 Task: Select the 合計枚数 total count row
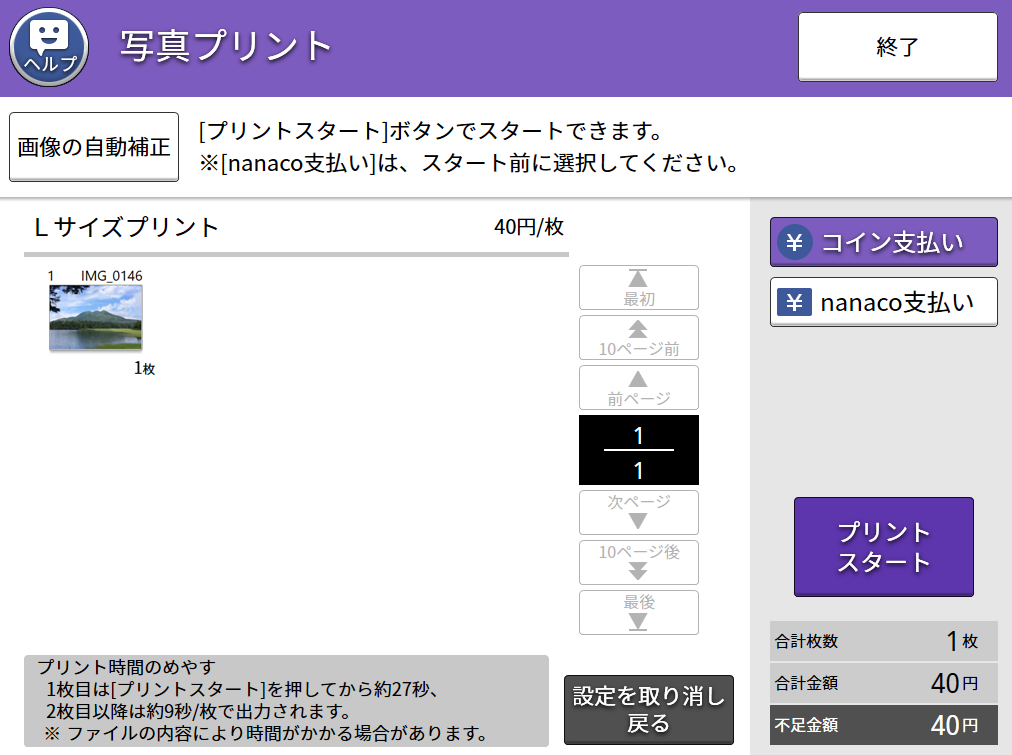883,641
